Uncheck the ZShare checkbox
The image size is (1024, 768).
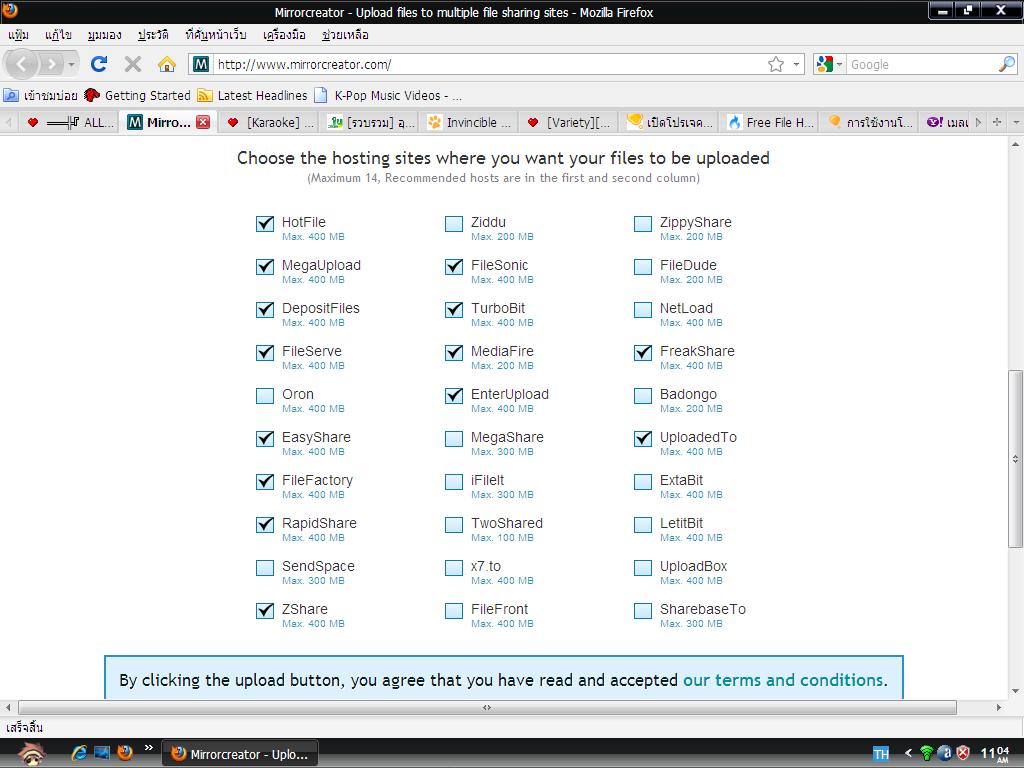click(x=264, y=611)
